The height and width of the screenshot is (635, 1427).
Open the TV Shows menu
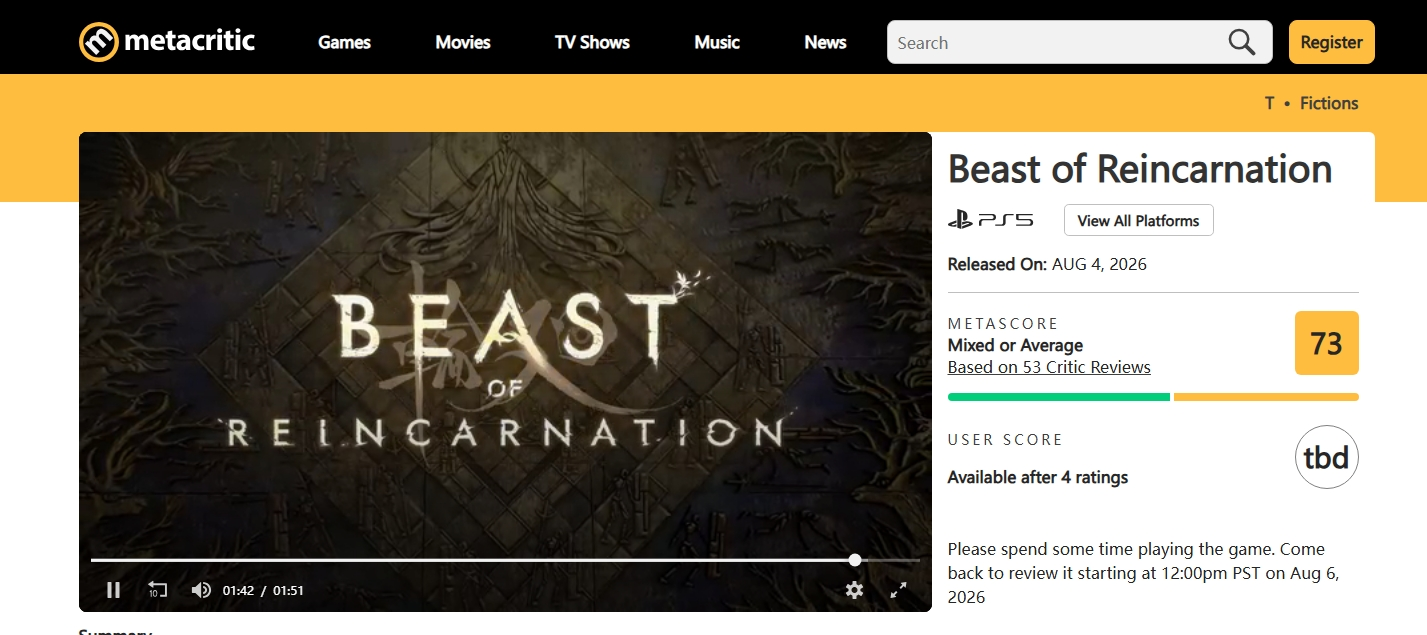[x=592, y=42]
